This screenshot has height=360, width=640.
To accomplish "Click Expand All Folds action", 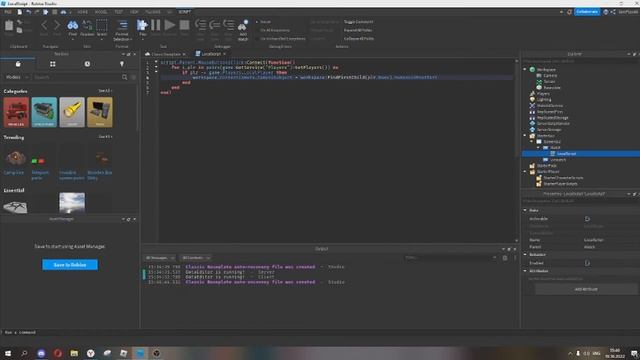I will pyautogui.click(x=358, y=30).
